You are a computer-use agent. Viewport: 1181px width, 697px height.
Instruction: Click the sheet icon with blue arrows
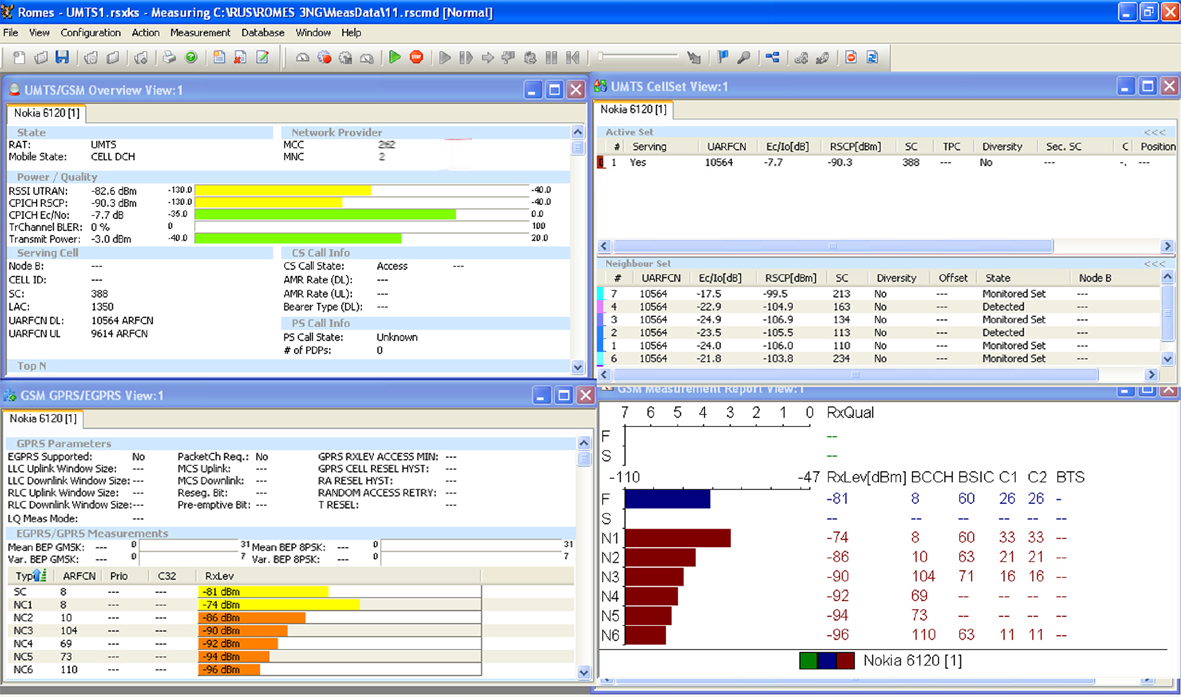(x=872, y=57)
